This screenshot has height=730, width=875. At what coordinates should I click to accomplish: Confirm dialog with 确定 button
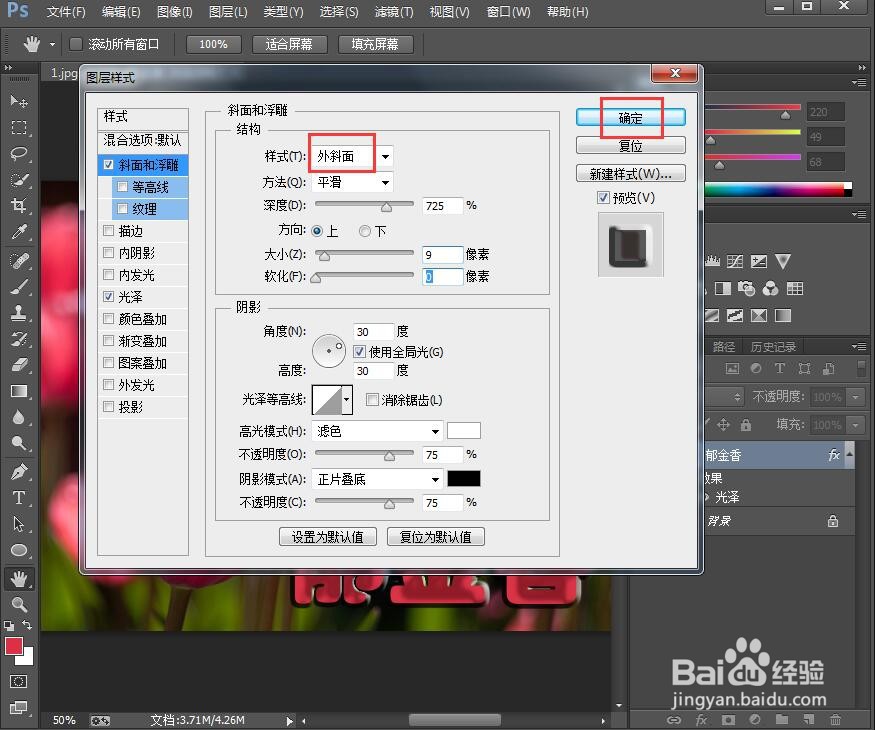click(x=631, y=118)
